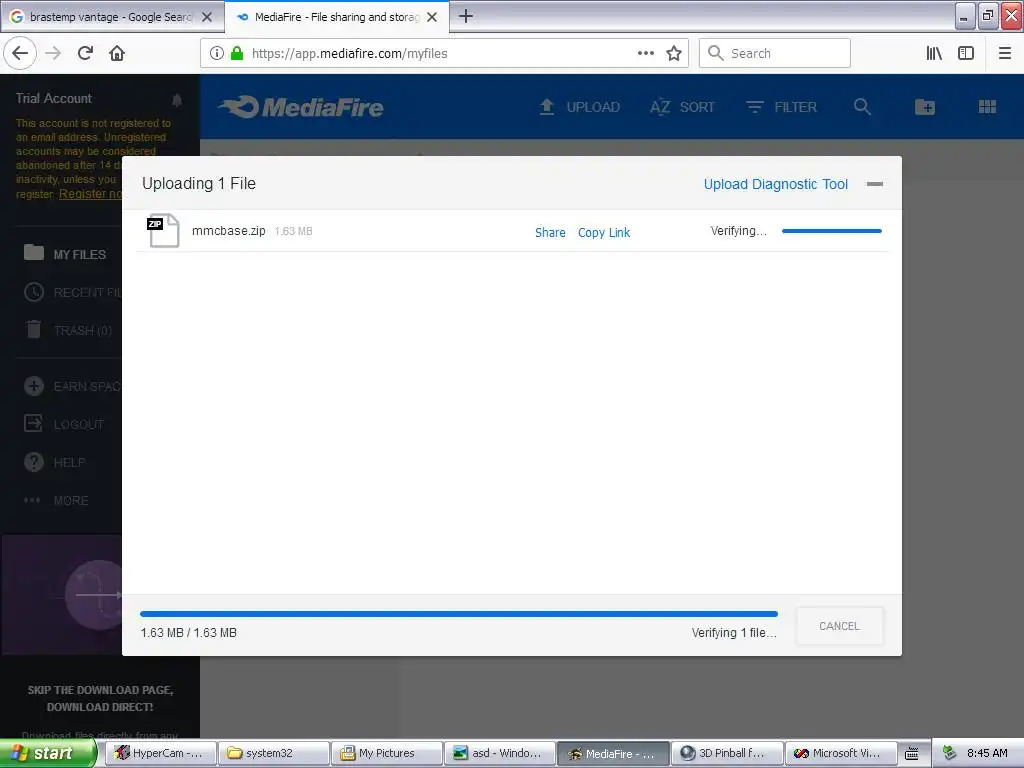Image resolution: width=1024 pixels, height=768 pixels.
Task: Open the AZ SORT option
Action: click(x=682, y=106)
